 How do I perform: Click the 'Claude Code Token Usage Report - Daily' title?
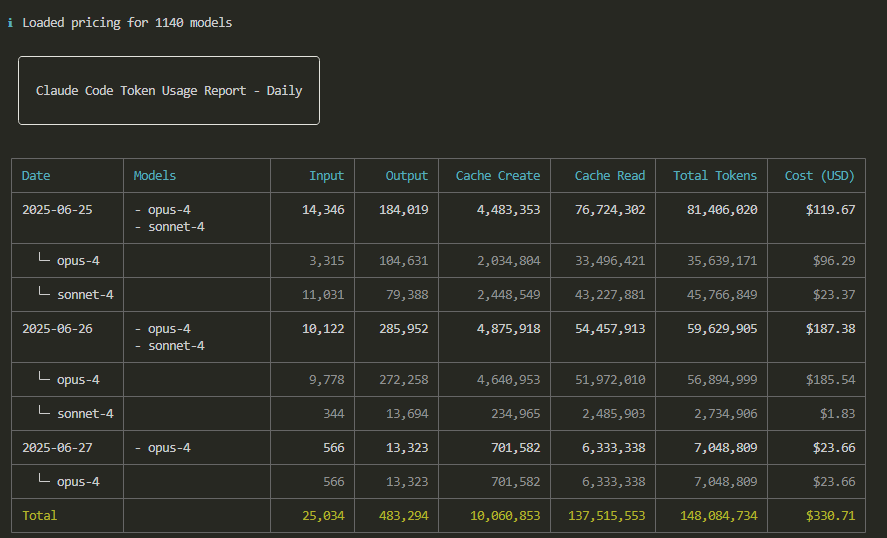(169, 91)
